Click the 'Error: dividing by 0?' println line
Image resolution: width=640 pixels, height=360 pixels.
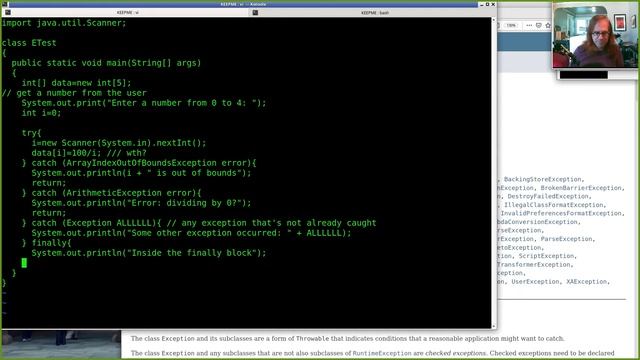(x=141, y=203)
